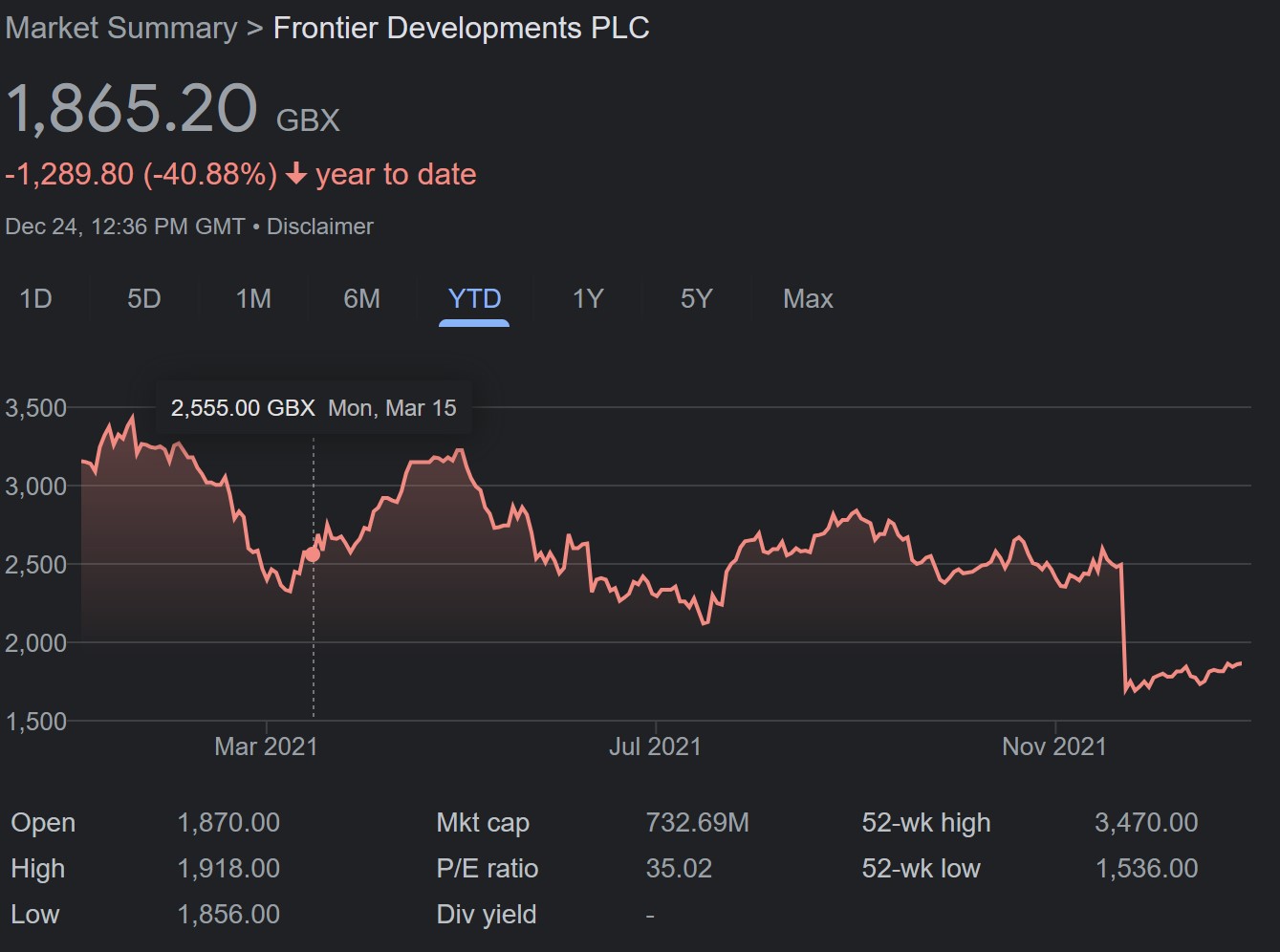Click the 2,000 y-axis label
The image size is (1280, 952).
pos(36,643)
